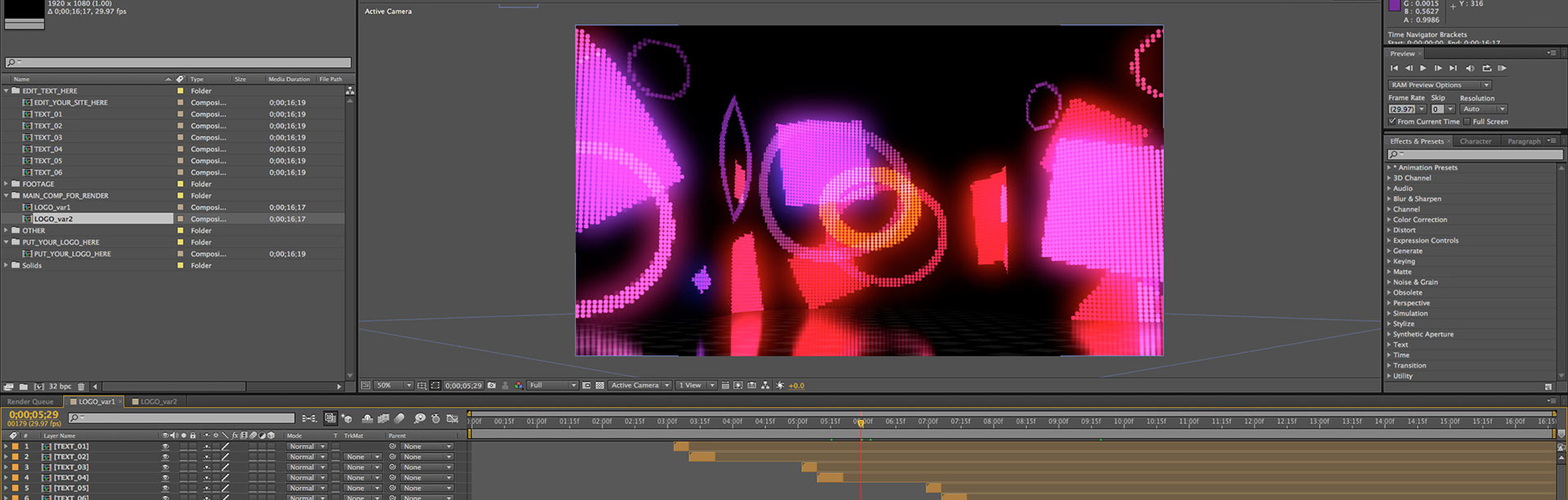
Task: Take a snapshot with the camera icon
Action: (x=492, y=386)
